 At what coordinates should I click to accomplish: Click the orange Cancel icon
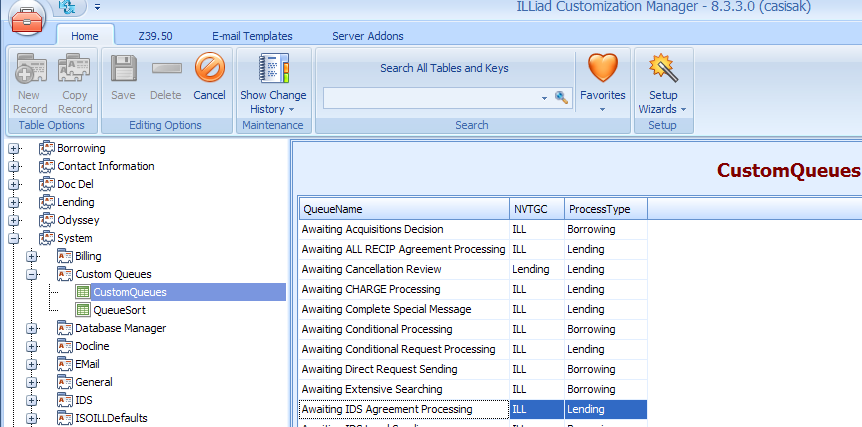coord(209,68)
